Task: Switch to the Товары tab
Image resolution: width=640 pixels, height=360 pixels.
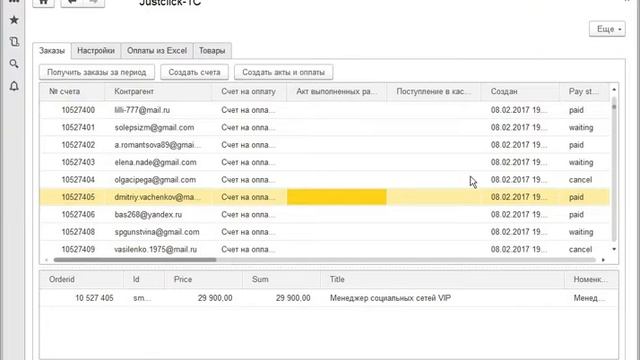Action: [212, 51]
